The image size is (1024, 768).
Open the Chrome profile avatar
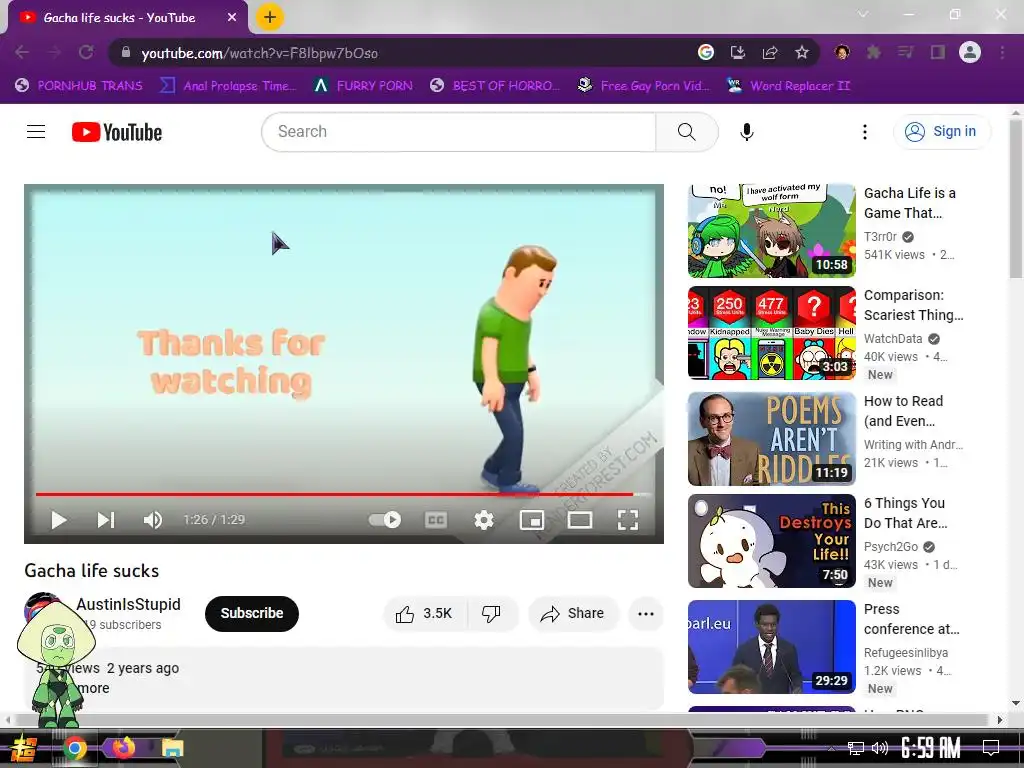click(970, 52)
